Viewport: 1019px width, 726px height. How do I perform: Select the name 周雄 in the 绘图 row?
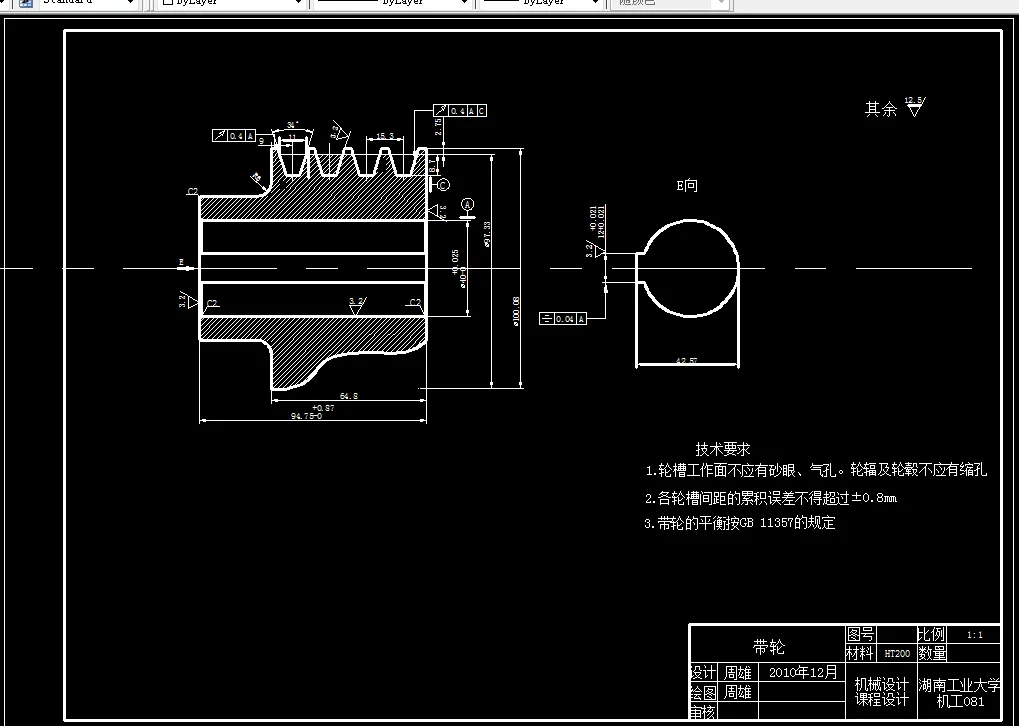pos(738,692)
